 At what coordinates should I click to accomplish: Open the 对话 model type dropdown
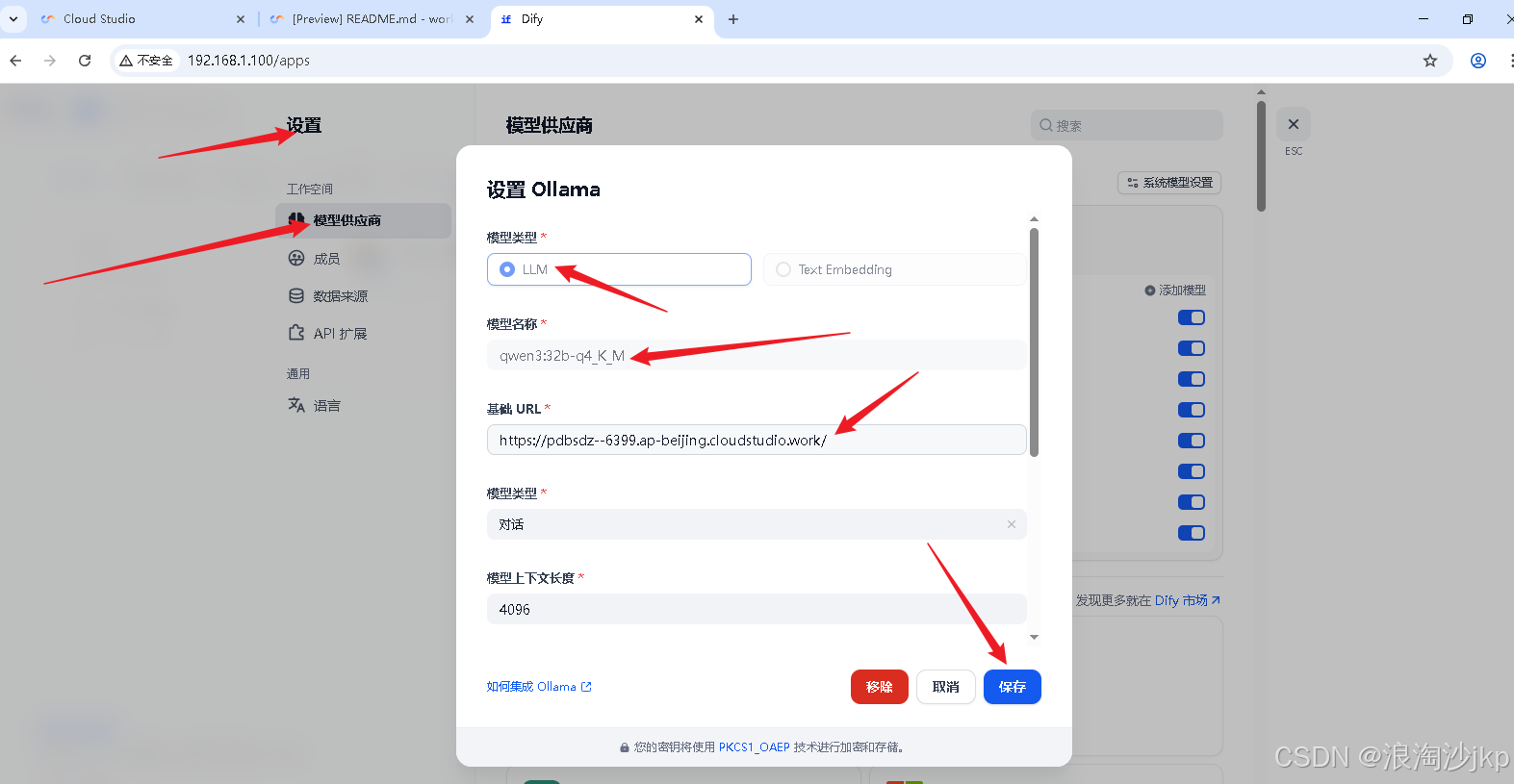(x=757, y=524)
